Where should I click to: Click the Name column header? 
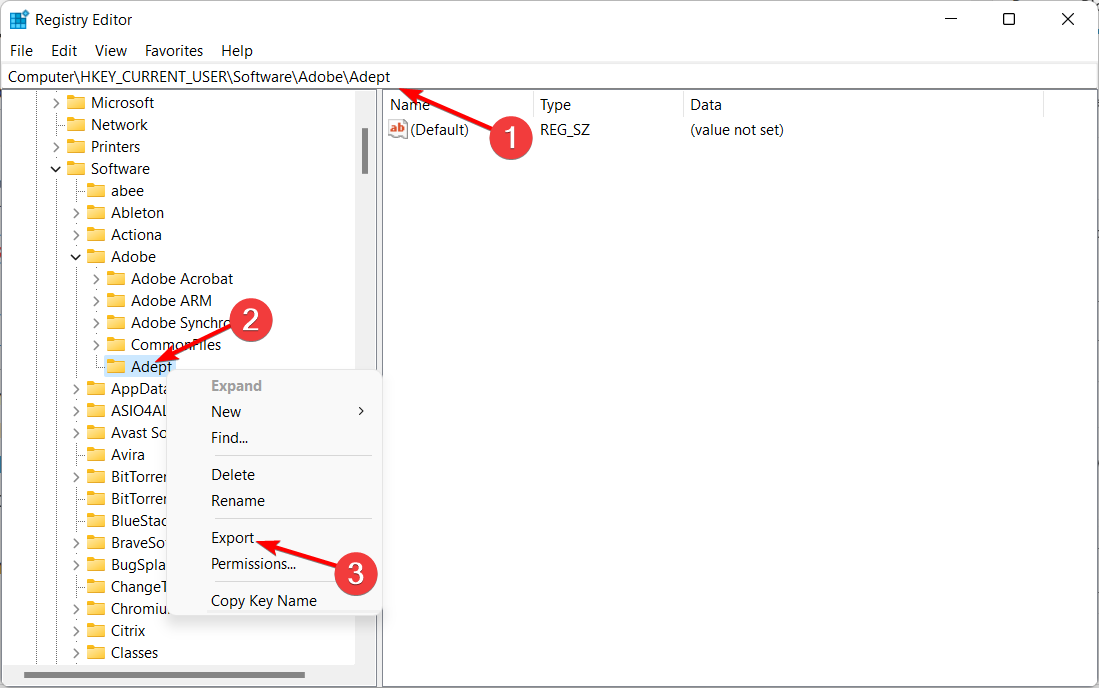pyautogui.click(x=458, y=105)
